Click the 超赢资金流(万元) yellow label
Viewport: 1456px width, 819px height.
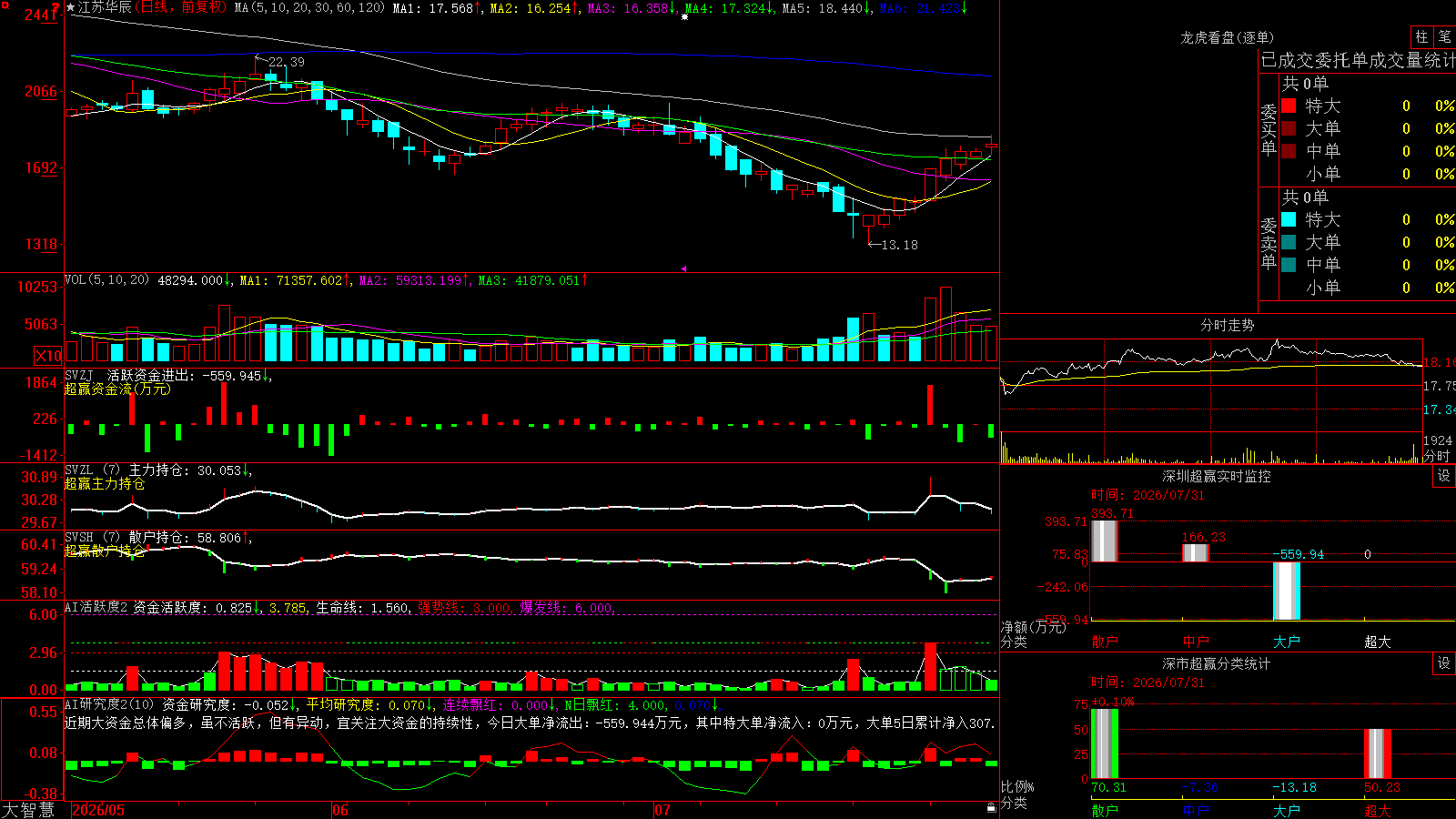click(117, 389)
